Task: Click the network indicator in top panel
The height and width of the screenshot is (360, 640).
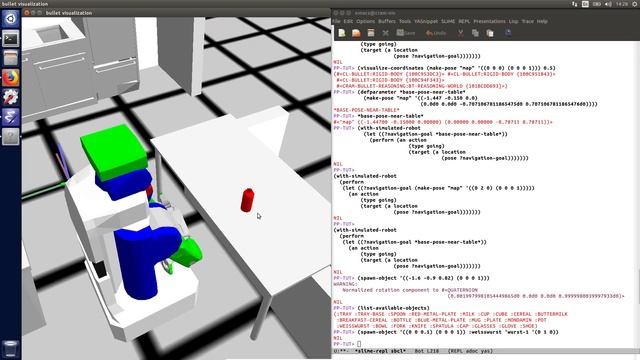Action: click(574, 4)
